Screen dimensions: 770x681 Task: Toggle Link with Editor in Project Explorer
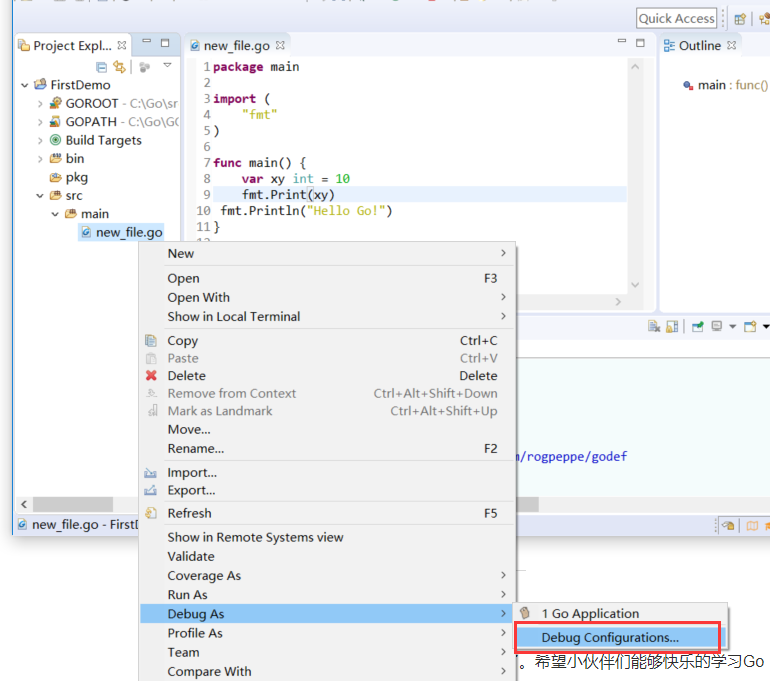119,66
